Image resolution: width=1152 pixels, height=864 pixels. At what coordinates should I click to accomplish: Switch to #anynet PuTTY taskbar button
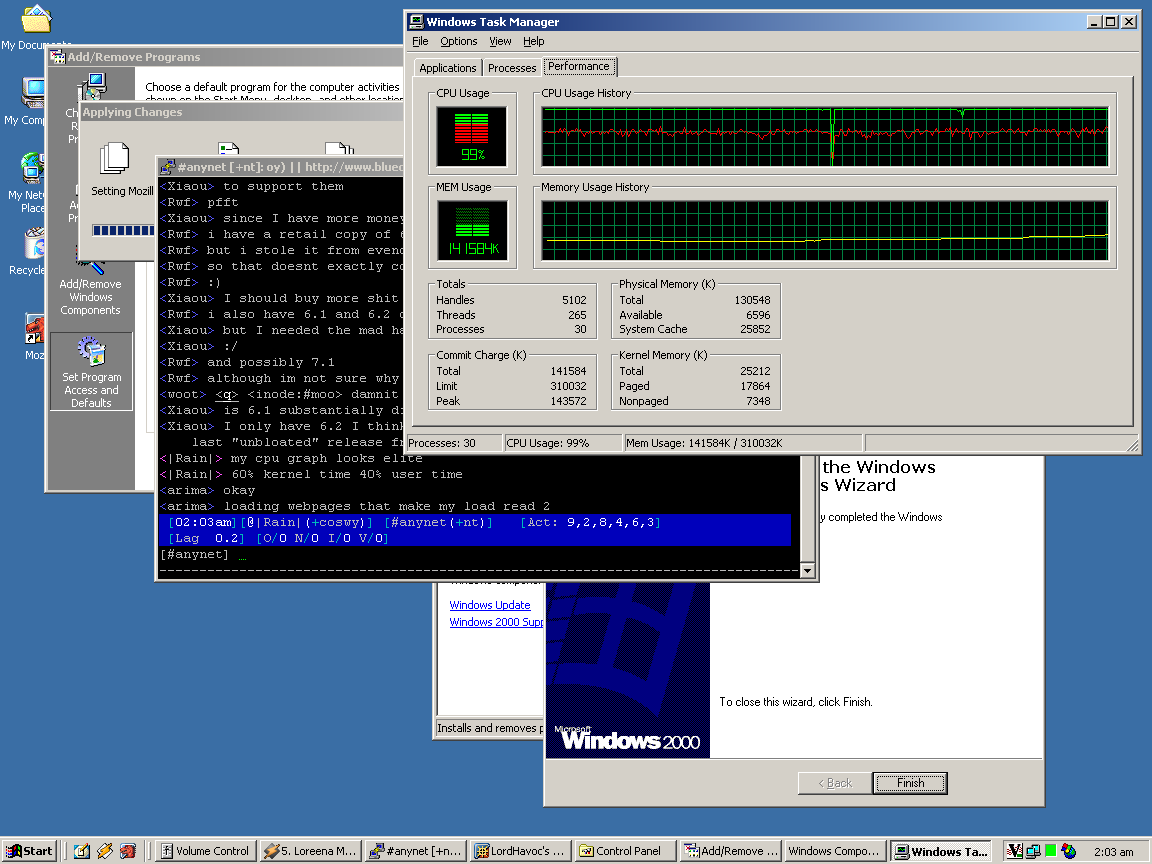tap(416, 851)
